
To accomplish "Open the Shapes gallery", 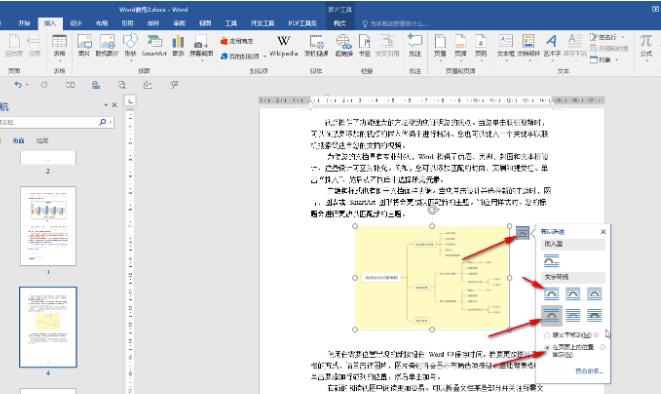I will click(130, 46).
